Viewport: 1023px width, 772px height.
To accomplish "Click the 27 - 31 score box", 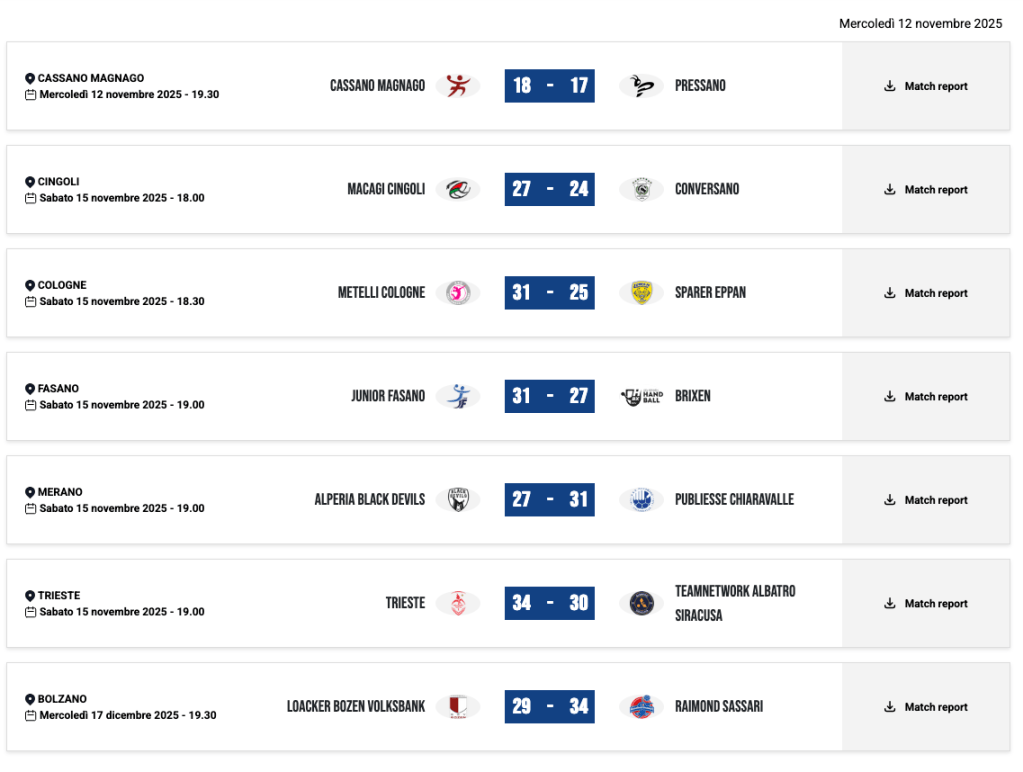I will tap(549, 500).
